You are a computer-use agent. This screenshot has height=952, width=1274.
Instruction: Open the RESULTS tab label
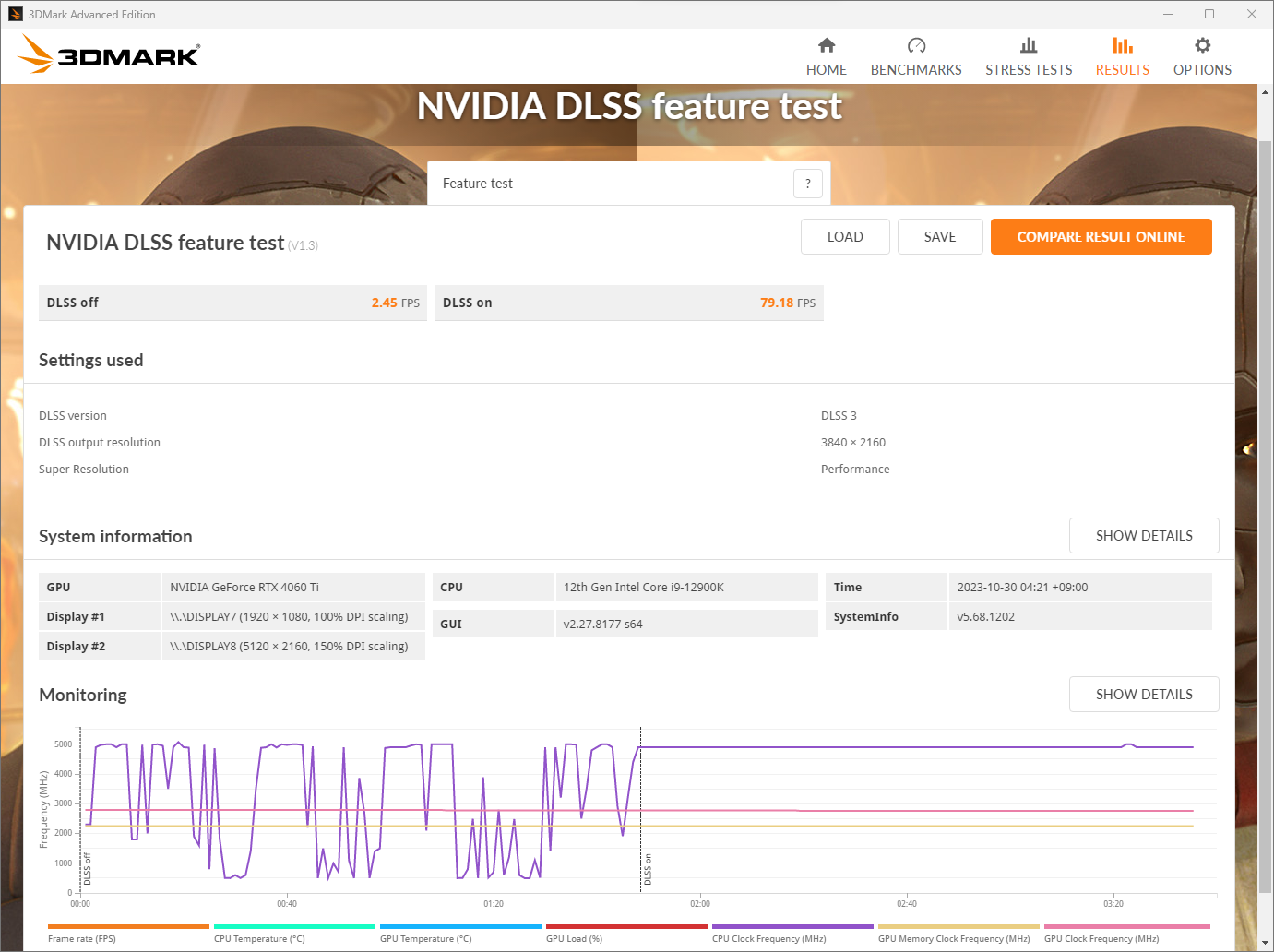click(x=1123, y=70)
